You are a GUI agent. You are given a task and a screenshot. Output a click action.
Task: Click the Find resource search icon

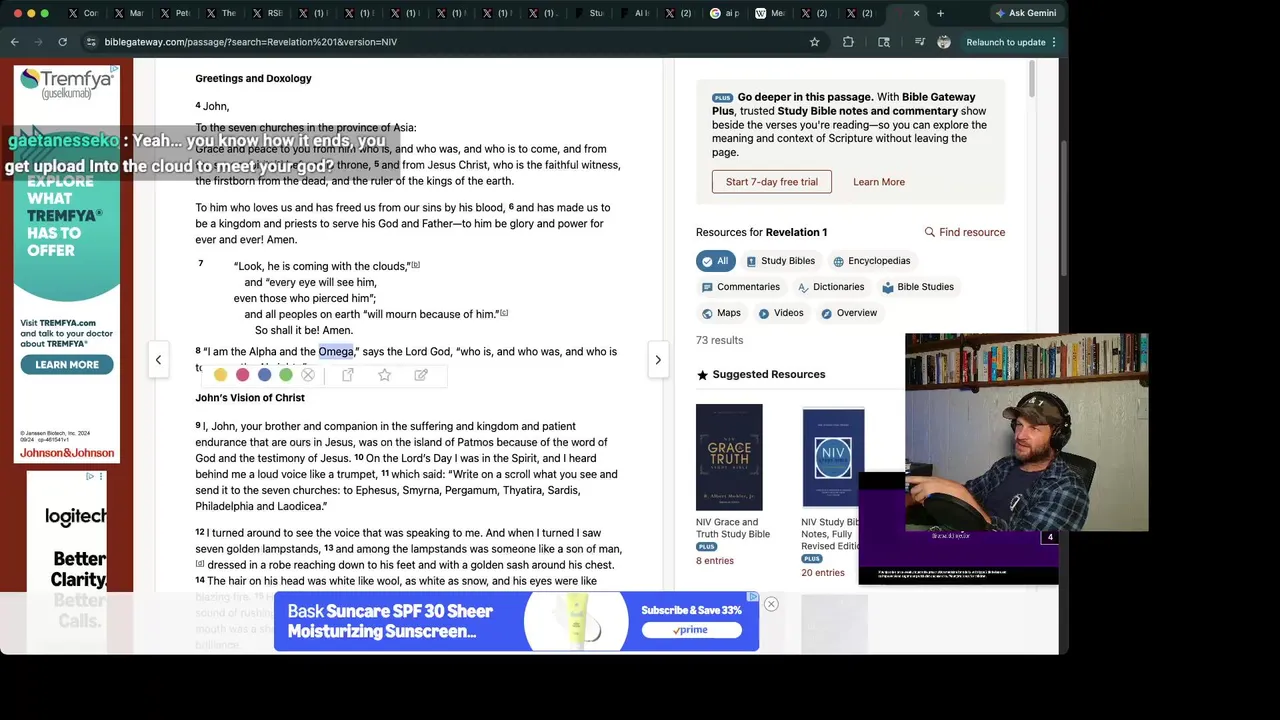(930, 232)
